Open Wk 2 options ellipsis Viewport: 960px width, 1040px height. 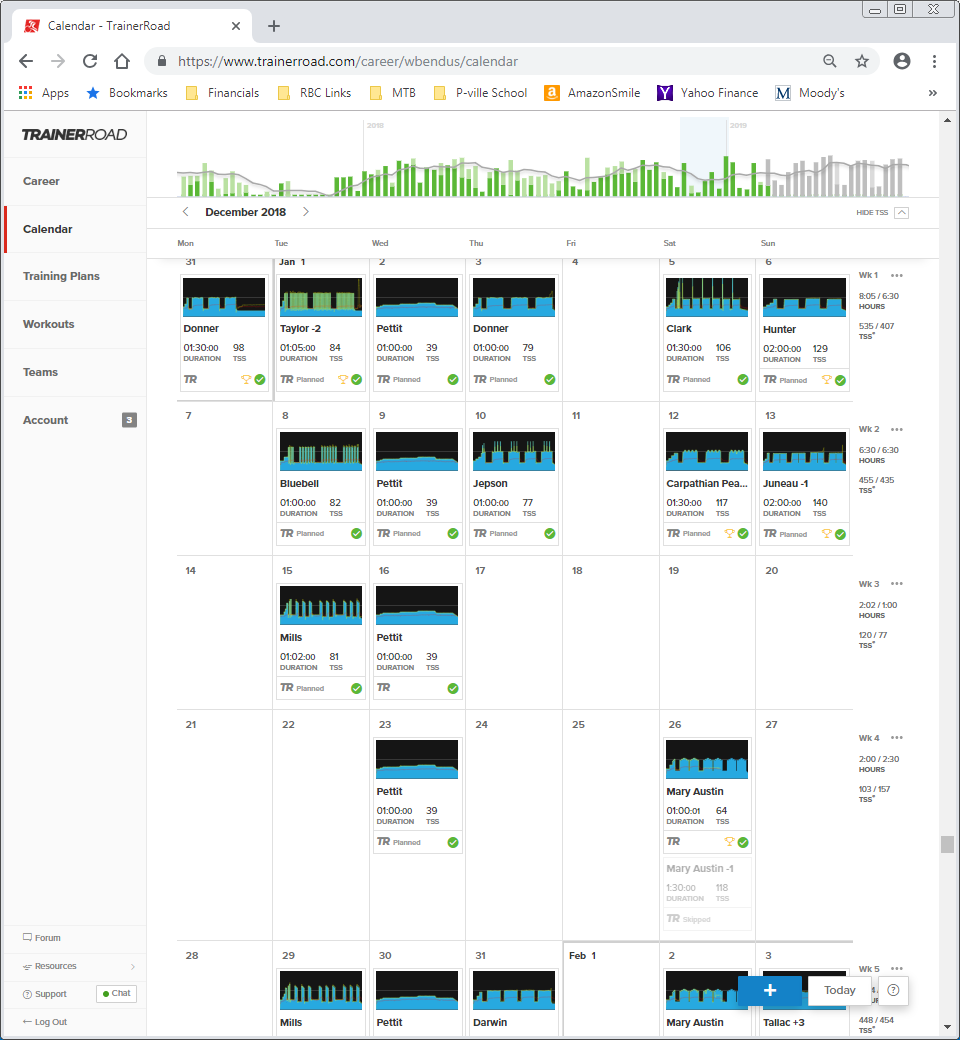[x=897, y=429]
